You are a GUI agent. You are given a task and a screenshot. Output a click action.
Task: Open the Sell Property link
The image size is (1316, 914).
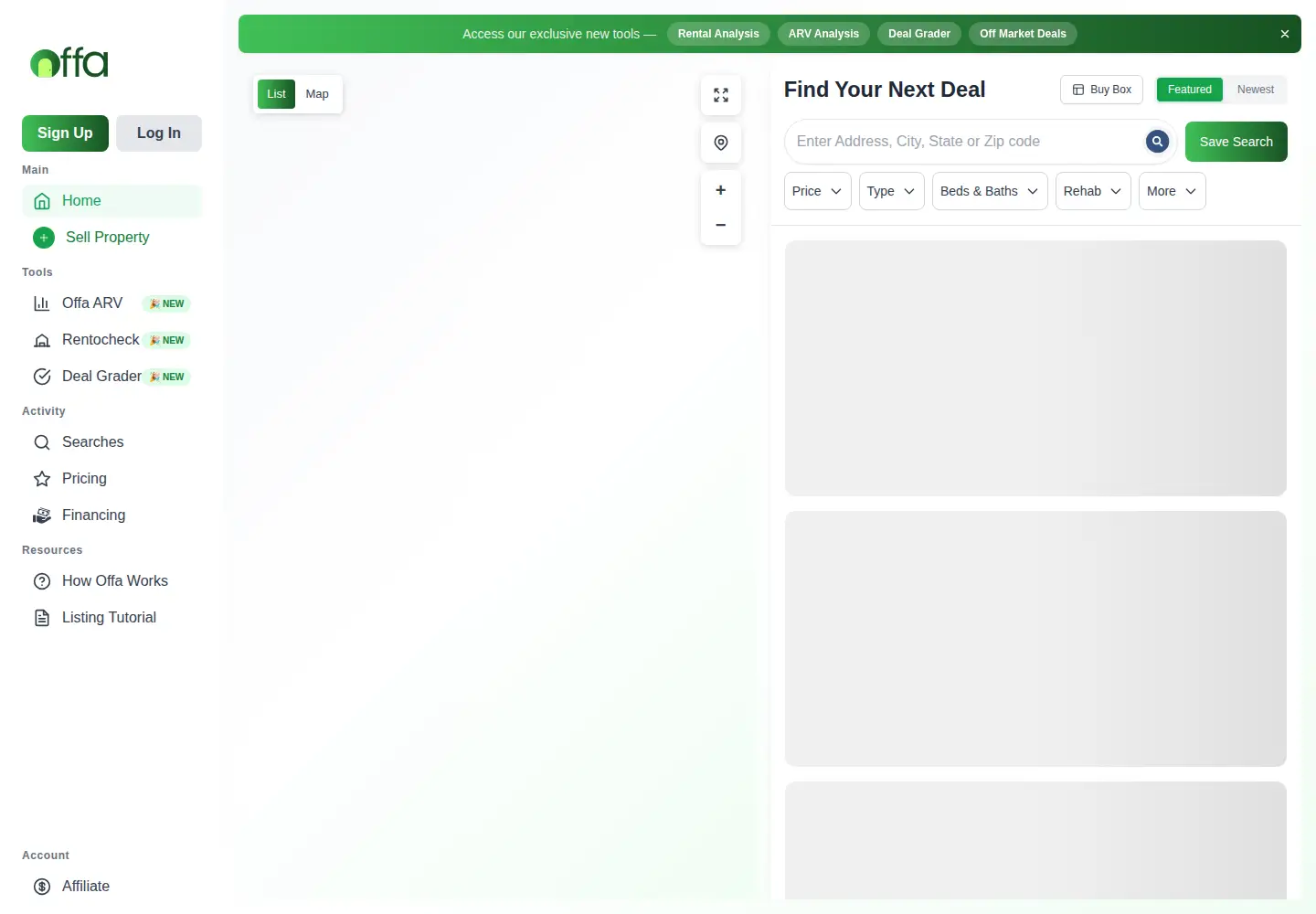tap(111, 238)
